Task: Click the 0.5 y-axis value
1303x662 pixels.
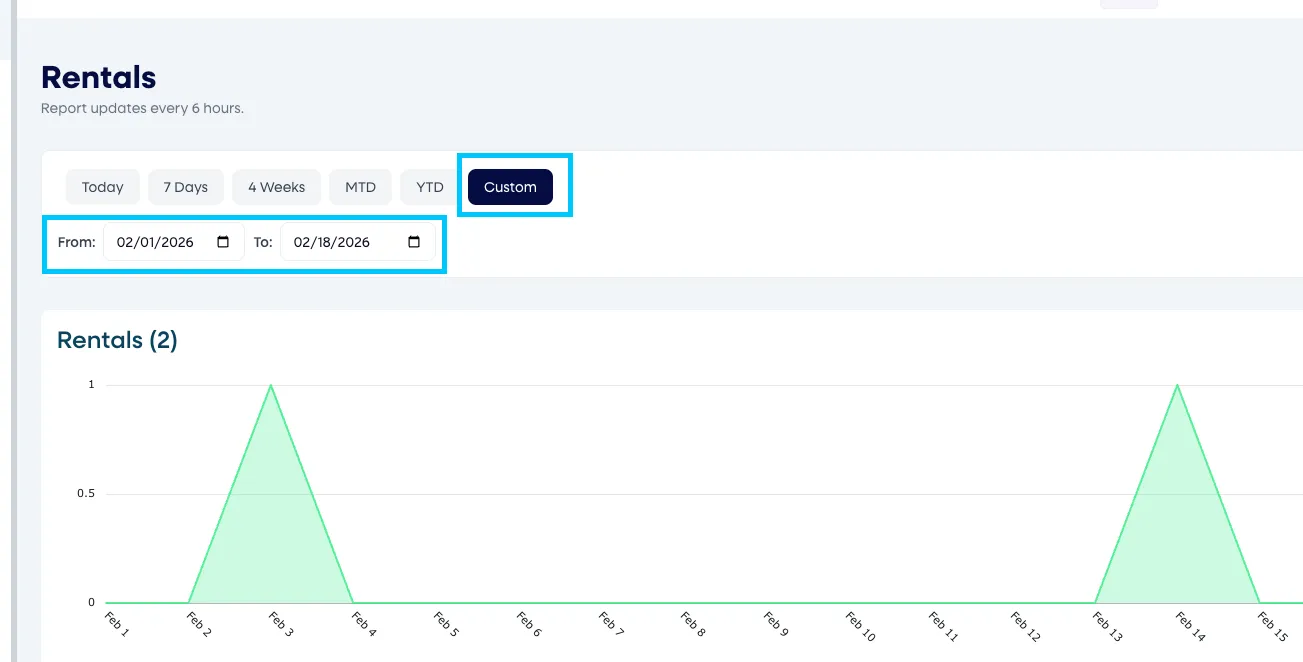Action: tap(85, 494)
